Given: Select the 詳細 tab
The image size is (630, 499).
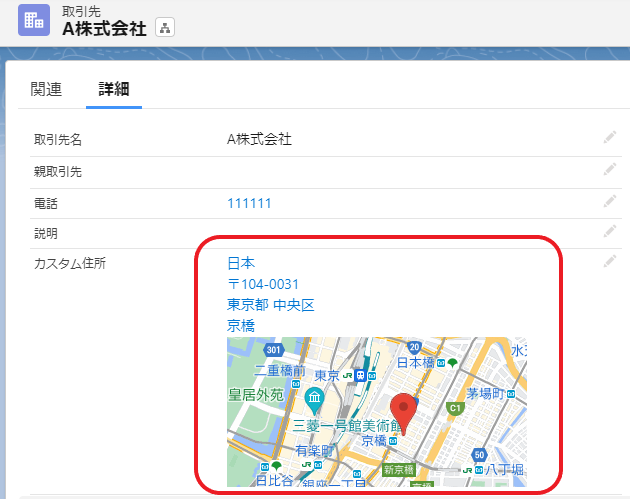Looking at the screenshot, I should coord(113,89).
